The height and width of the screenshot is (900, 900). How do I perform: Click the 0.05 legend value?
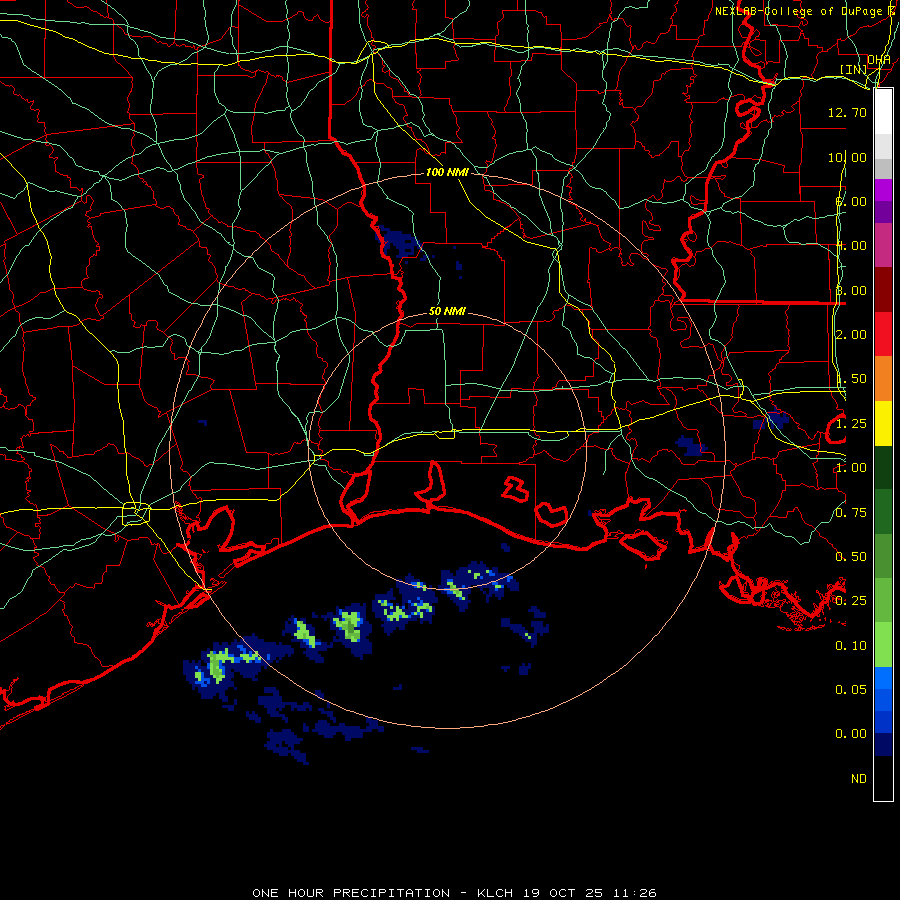(851, 690)
